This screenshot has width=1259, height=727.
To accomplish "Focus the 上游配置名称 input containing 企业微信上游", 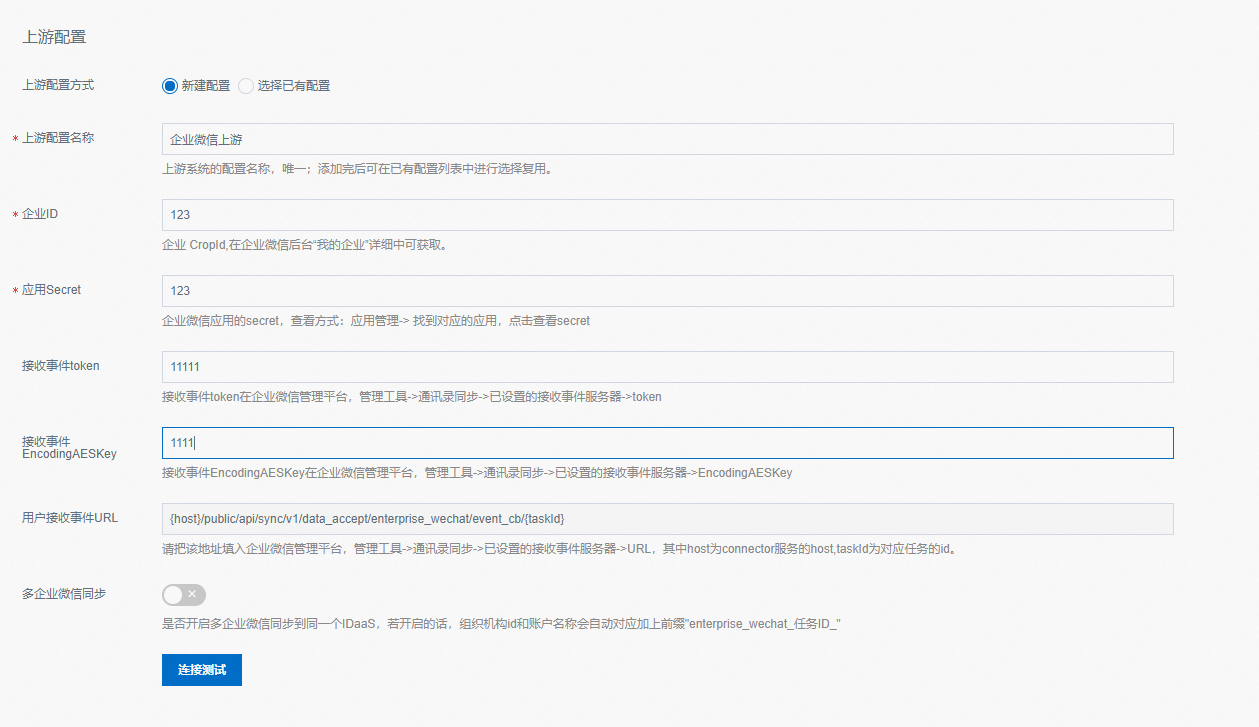I will [667, 139].
